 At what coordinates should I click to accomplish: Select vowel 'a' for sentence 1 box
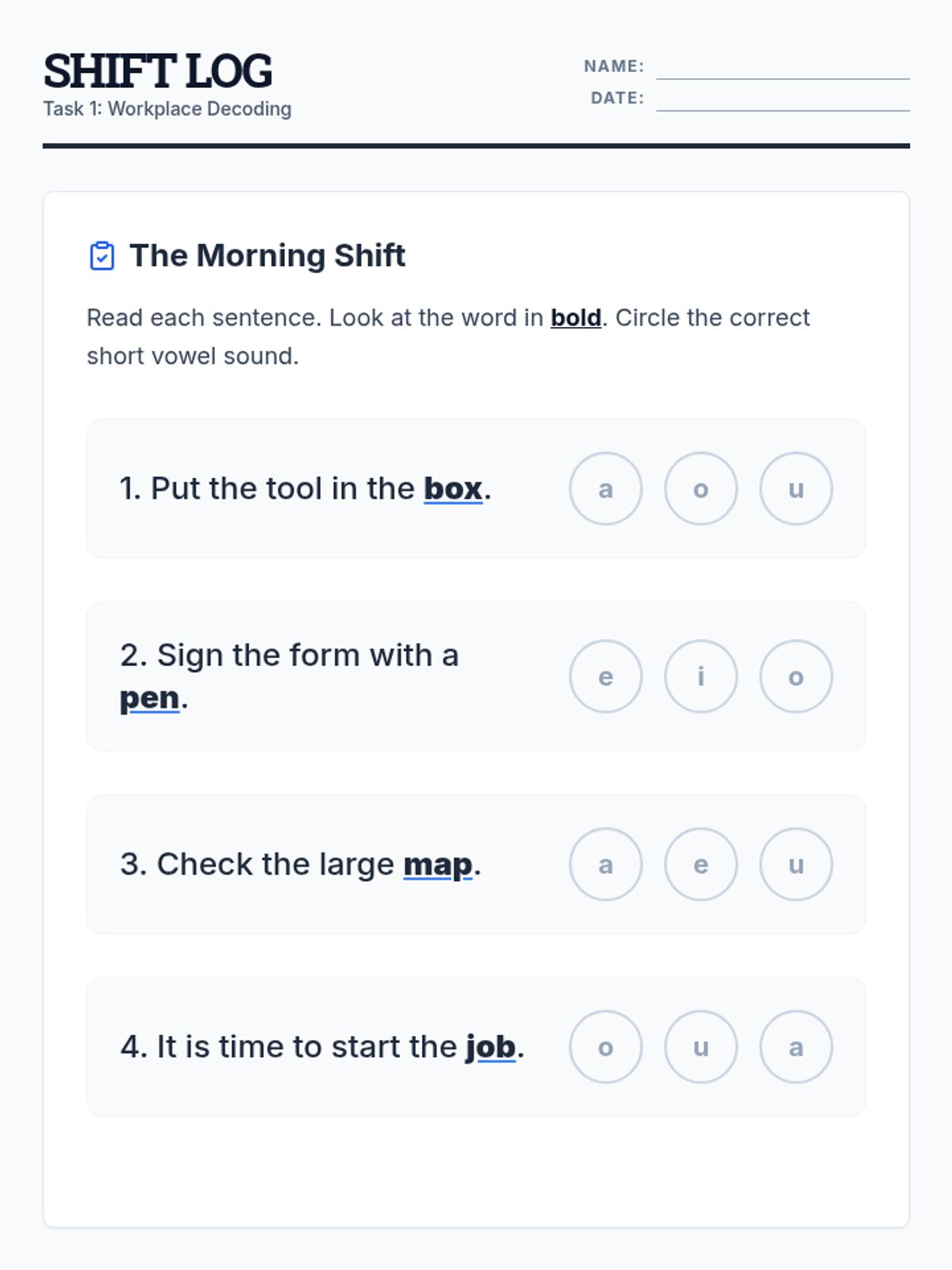point(605,489)
